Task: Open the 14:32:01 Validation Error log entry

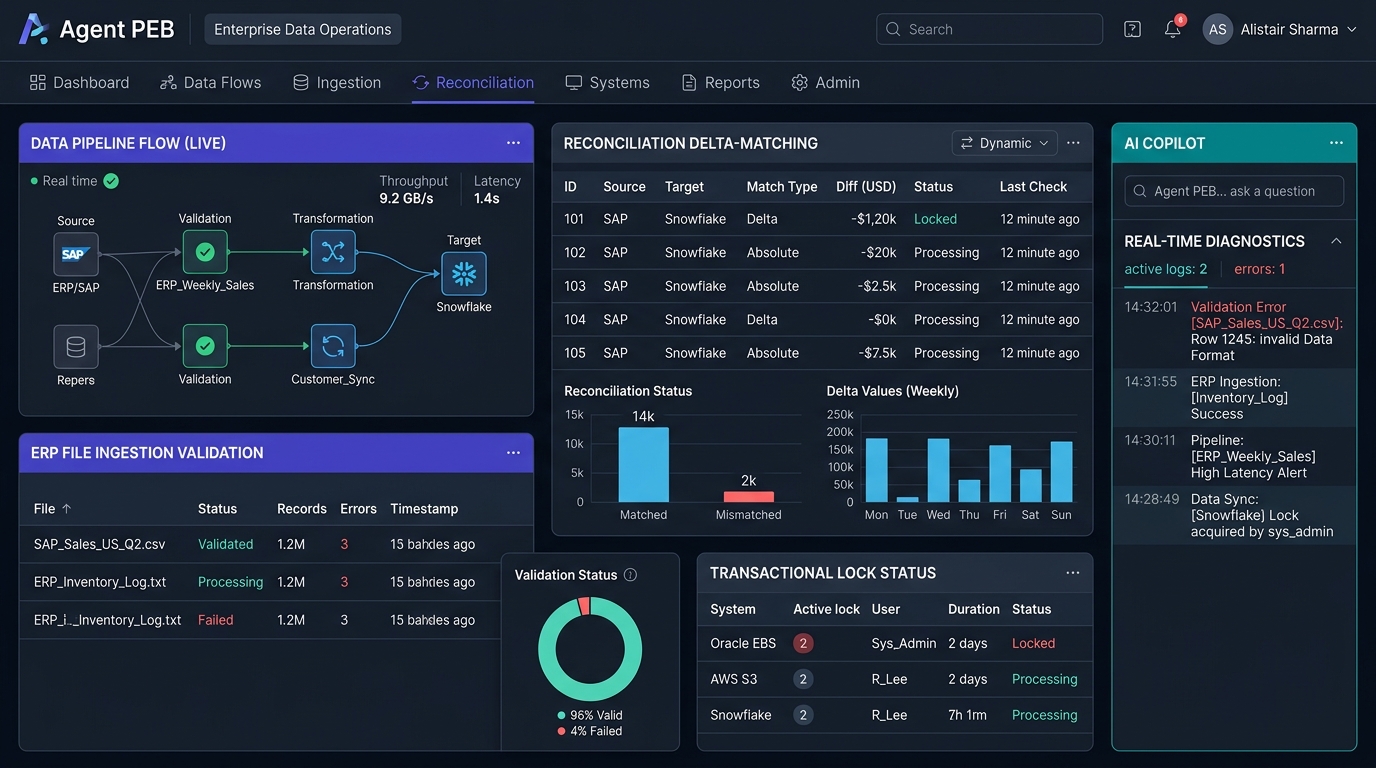Action: pos(1234,331)
